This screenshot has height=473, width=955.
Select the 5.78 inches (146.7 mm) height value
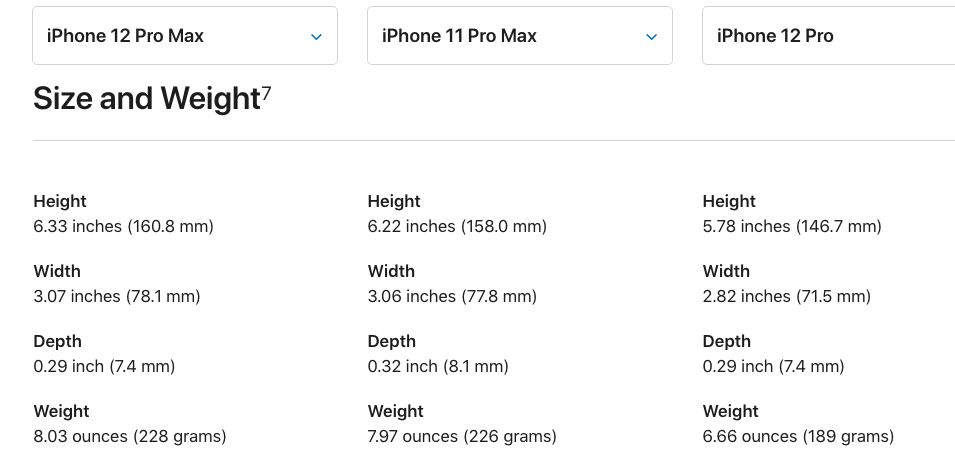[x=792, y=226]
